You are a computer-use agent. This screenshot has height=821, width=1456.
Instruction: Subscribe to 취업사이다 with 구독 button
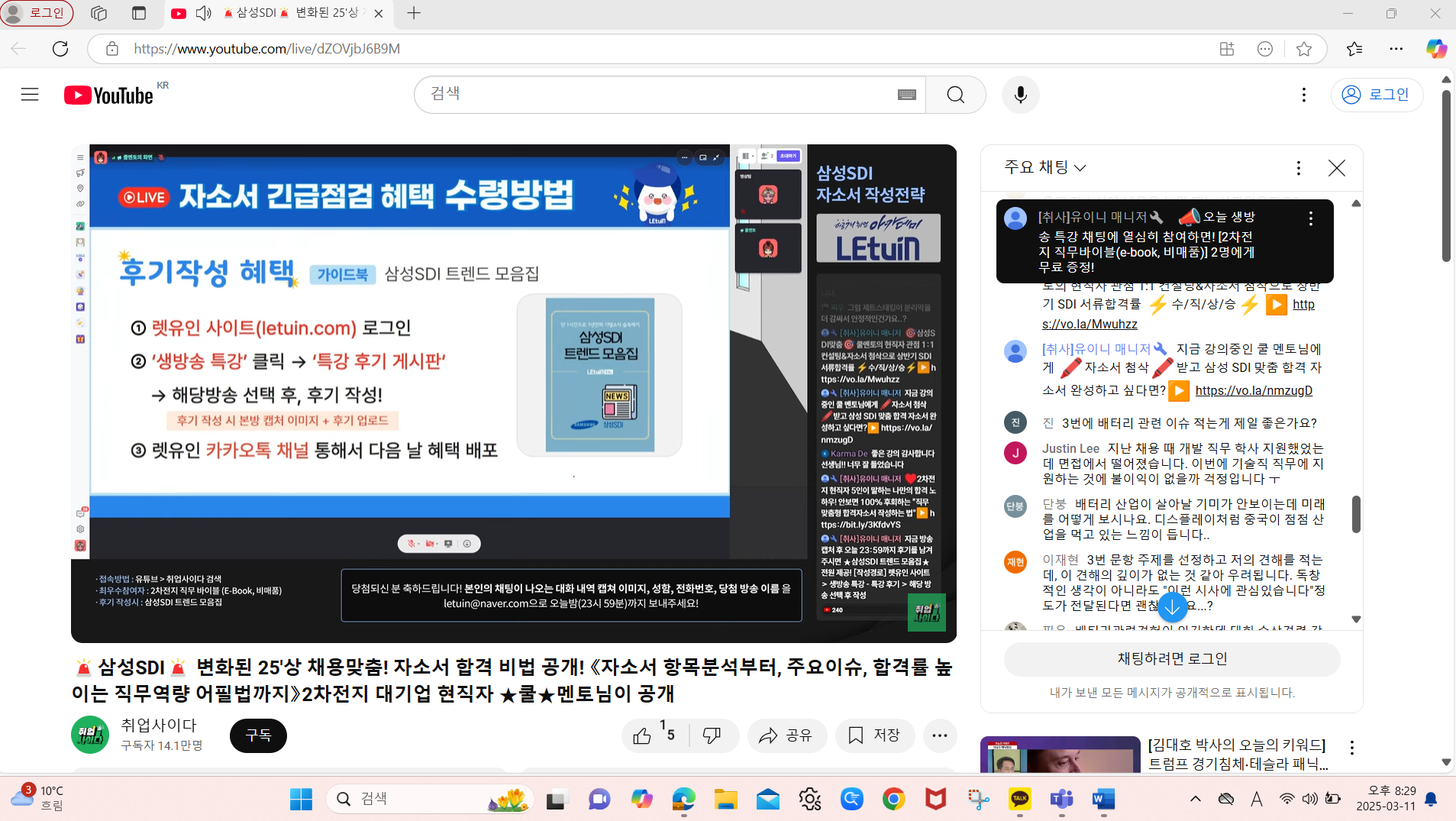click(258, 735)
